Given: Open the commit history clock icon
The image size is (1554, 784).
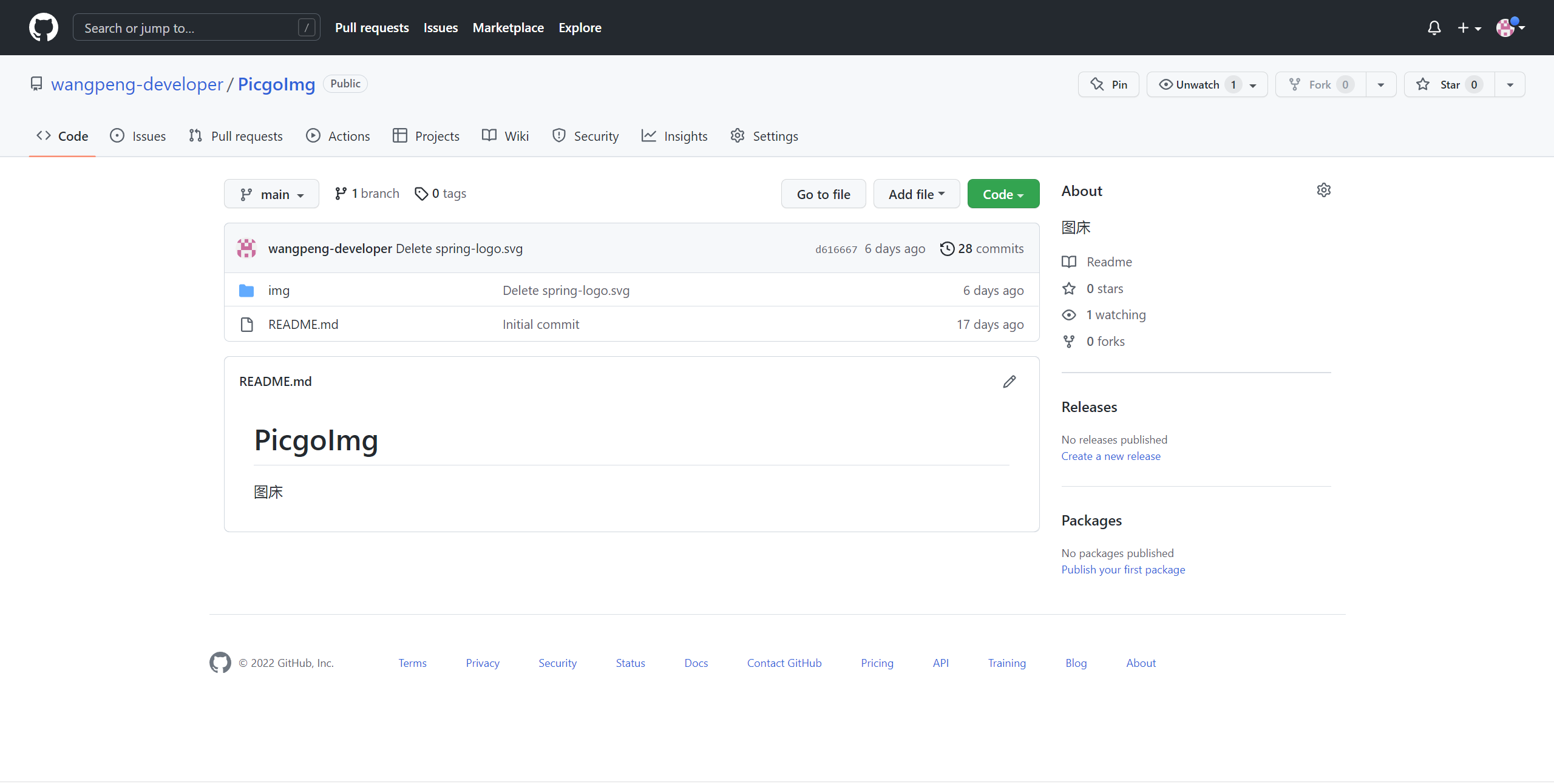Looking at the screenshot, I should 946,249.
